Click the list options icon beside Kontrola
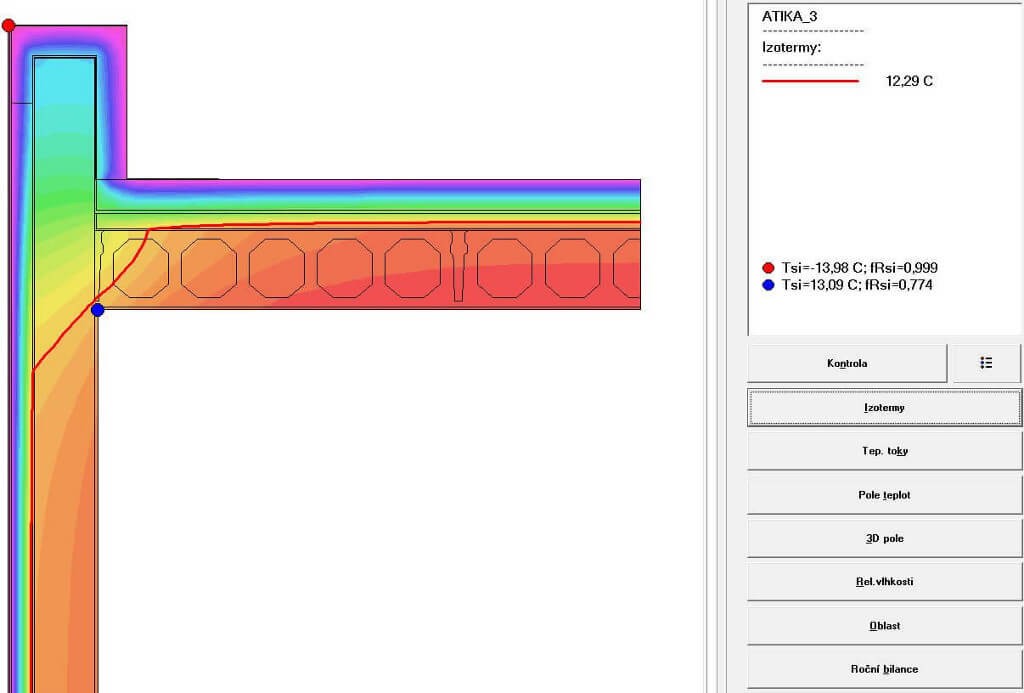Viewport: 1024px width, 693px height. 986,363
